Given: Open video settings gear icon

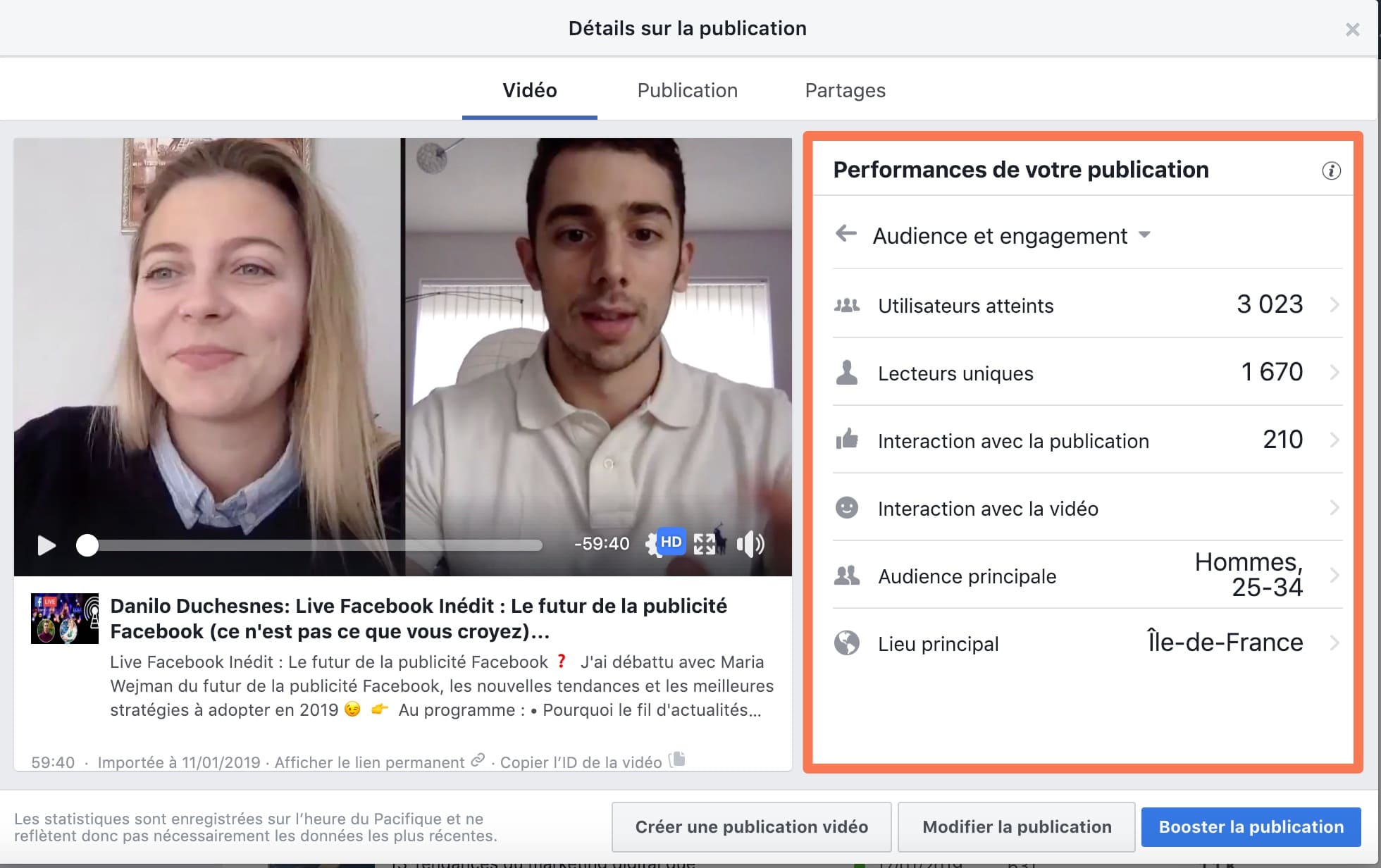Looking at the screenshot, I should pos(651,544).
